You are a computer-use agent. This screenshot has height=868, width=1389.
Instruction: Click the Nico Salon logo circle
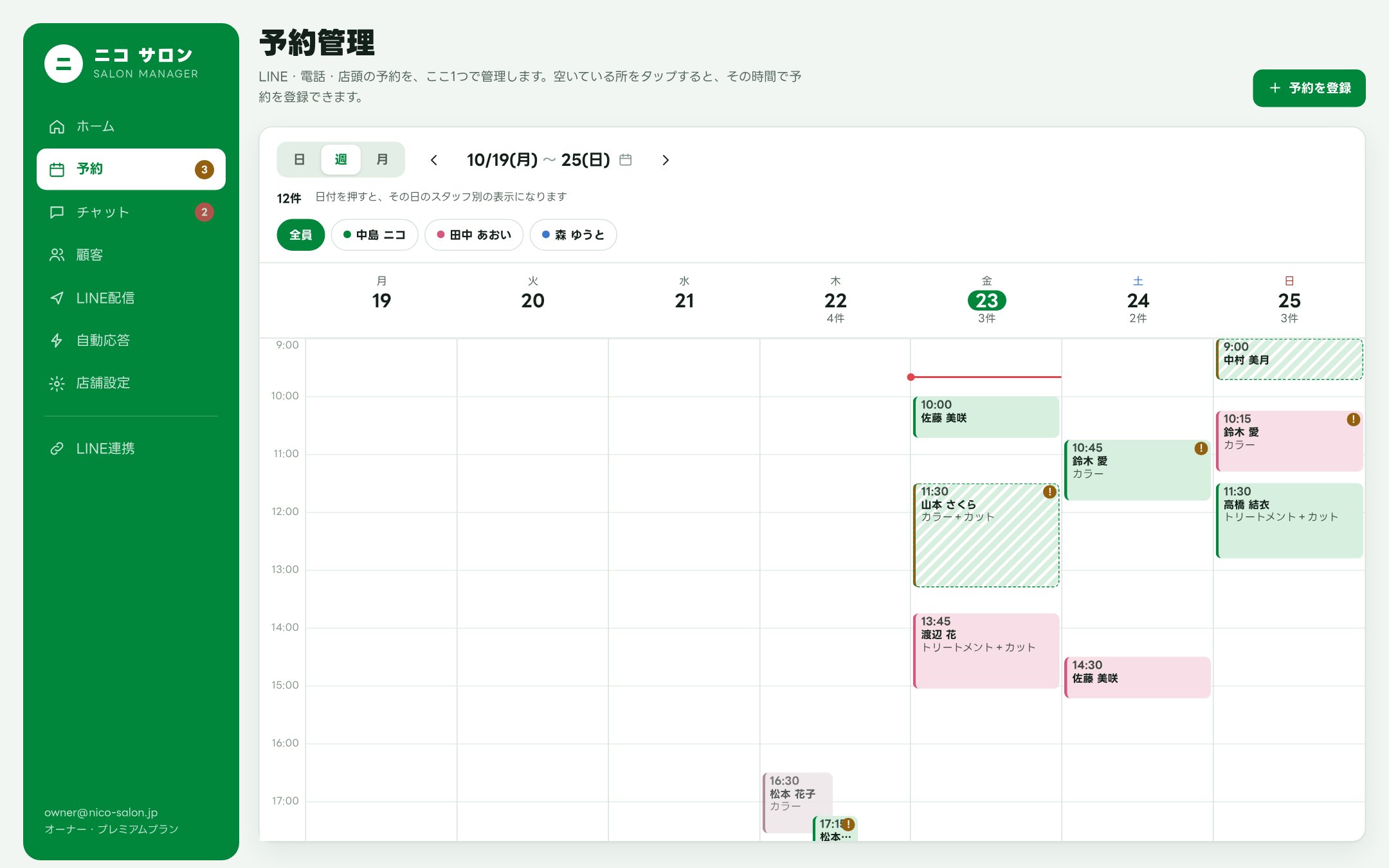64,64
